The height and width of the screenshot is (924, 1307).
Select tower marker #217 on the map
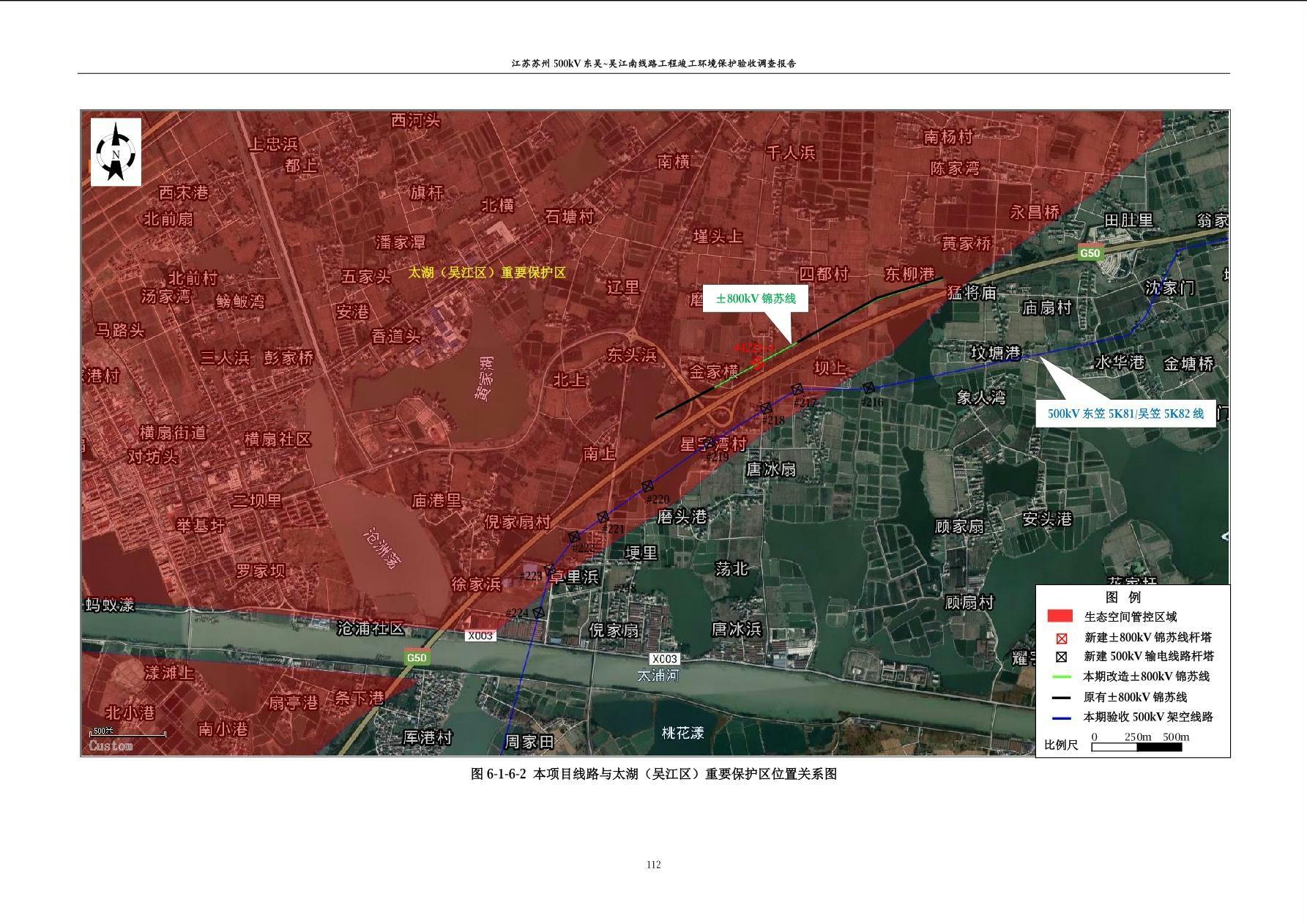coord(798,390)
